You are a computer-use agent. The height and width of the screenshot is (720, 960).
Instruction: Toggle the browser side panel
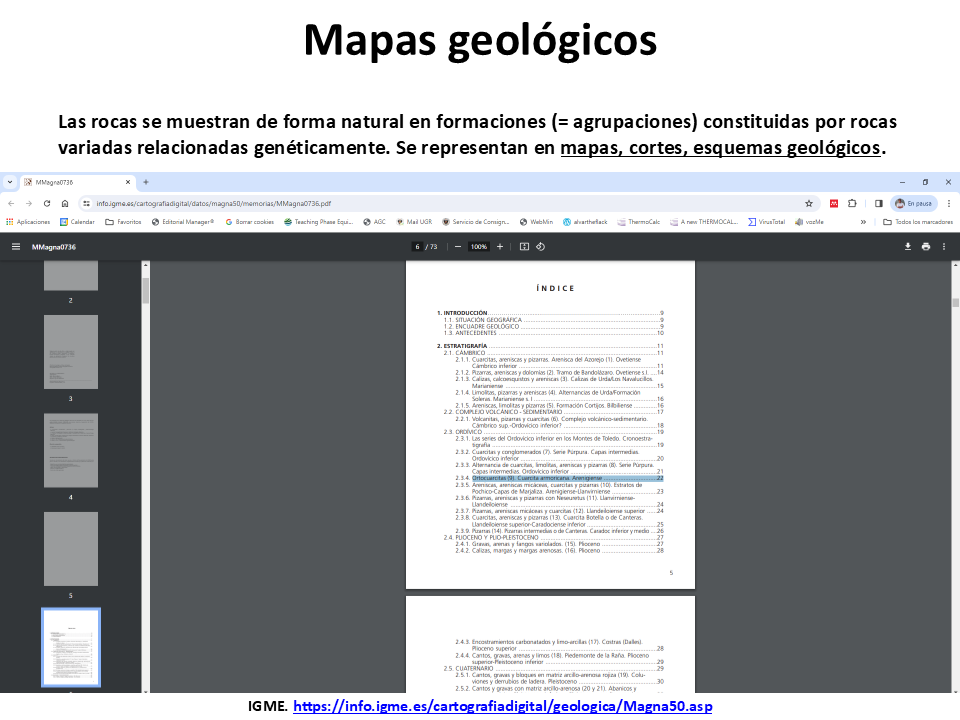[x=878, y=203]
